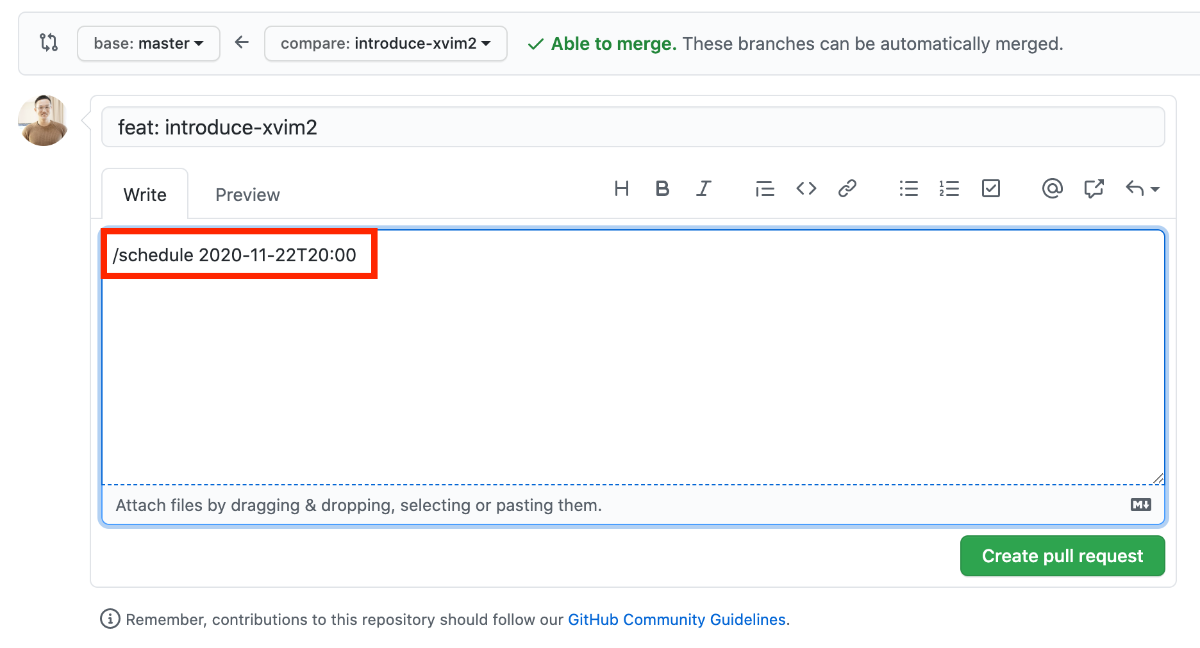Switch to the Write tab
The width and height of the screenshot is (1200, 648).
click(145, 194)
